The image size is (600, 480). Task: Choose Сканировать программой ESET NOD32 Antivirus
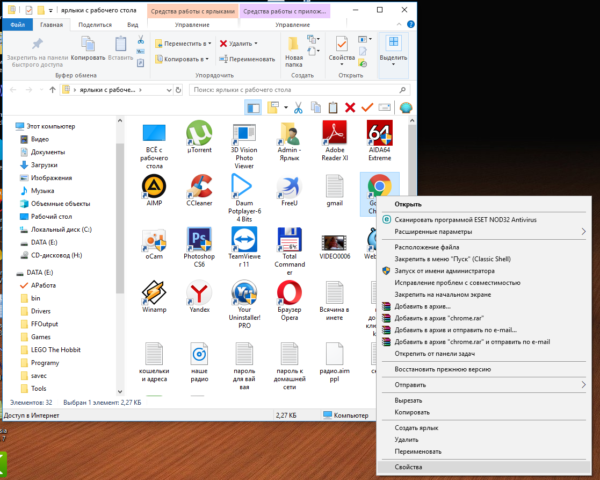click(x=483, y=220)
